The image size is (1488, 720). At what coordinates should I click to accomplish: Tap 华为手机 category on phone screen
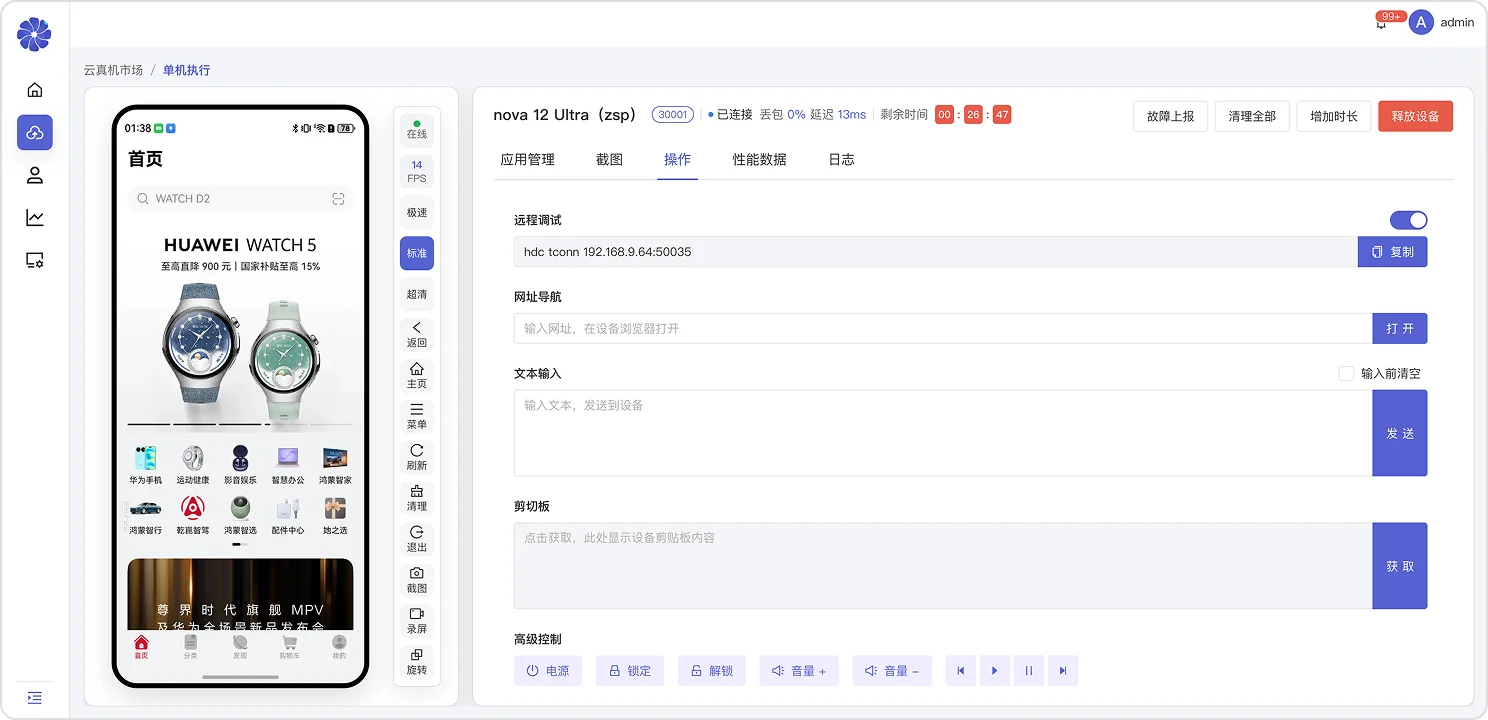click(145, 465)
